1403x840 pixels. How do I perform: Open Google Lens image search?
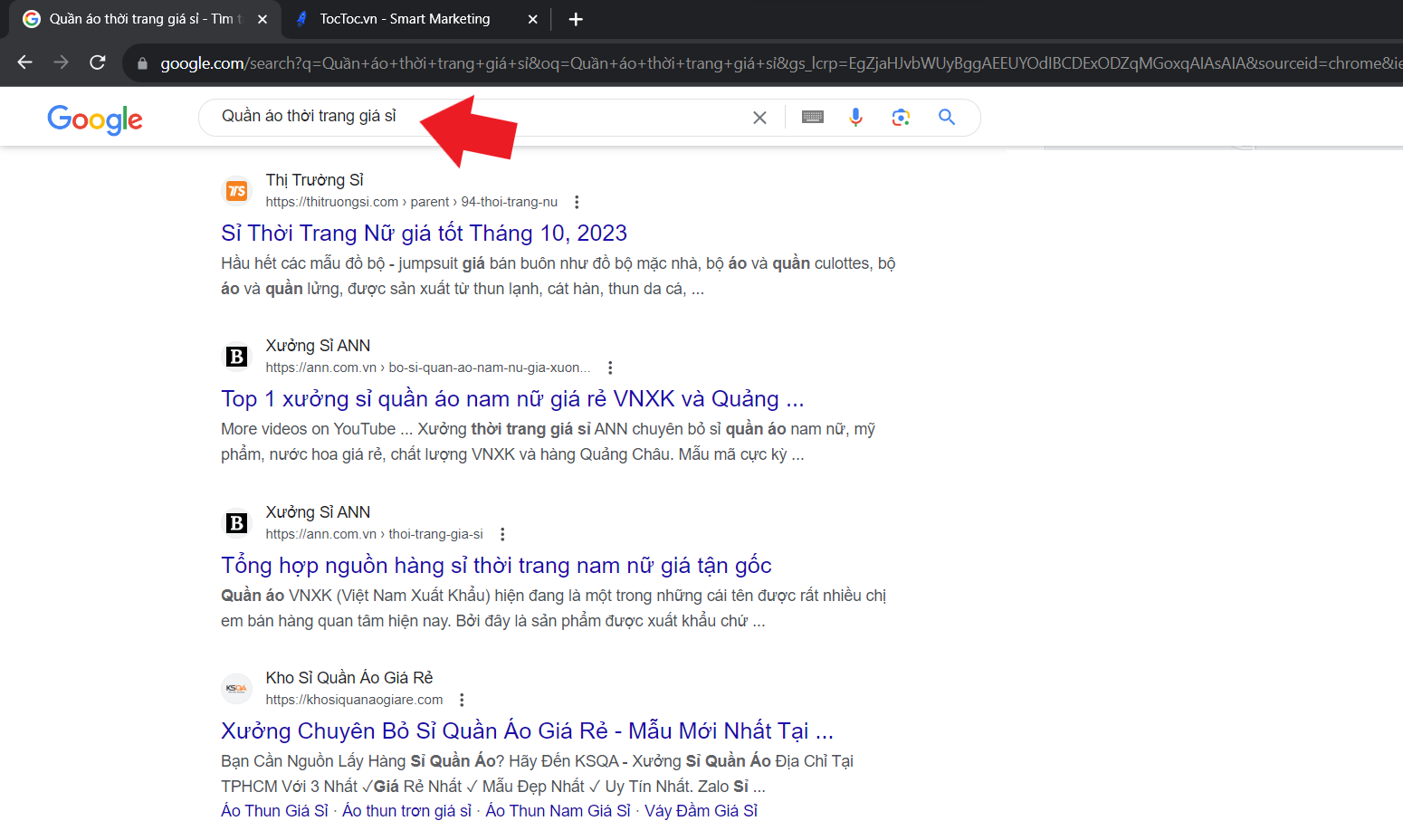pyautogui.click(x=900, y=117)
